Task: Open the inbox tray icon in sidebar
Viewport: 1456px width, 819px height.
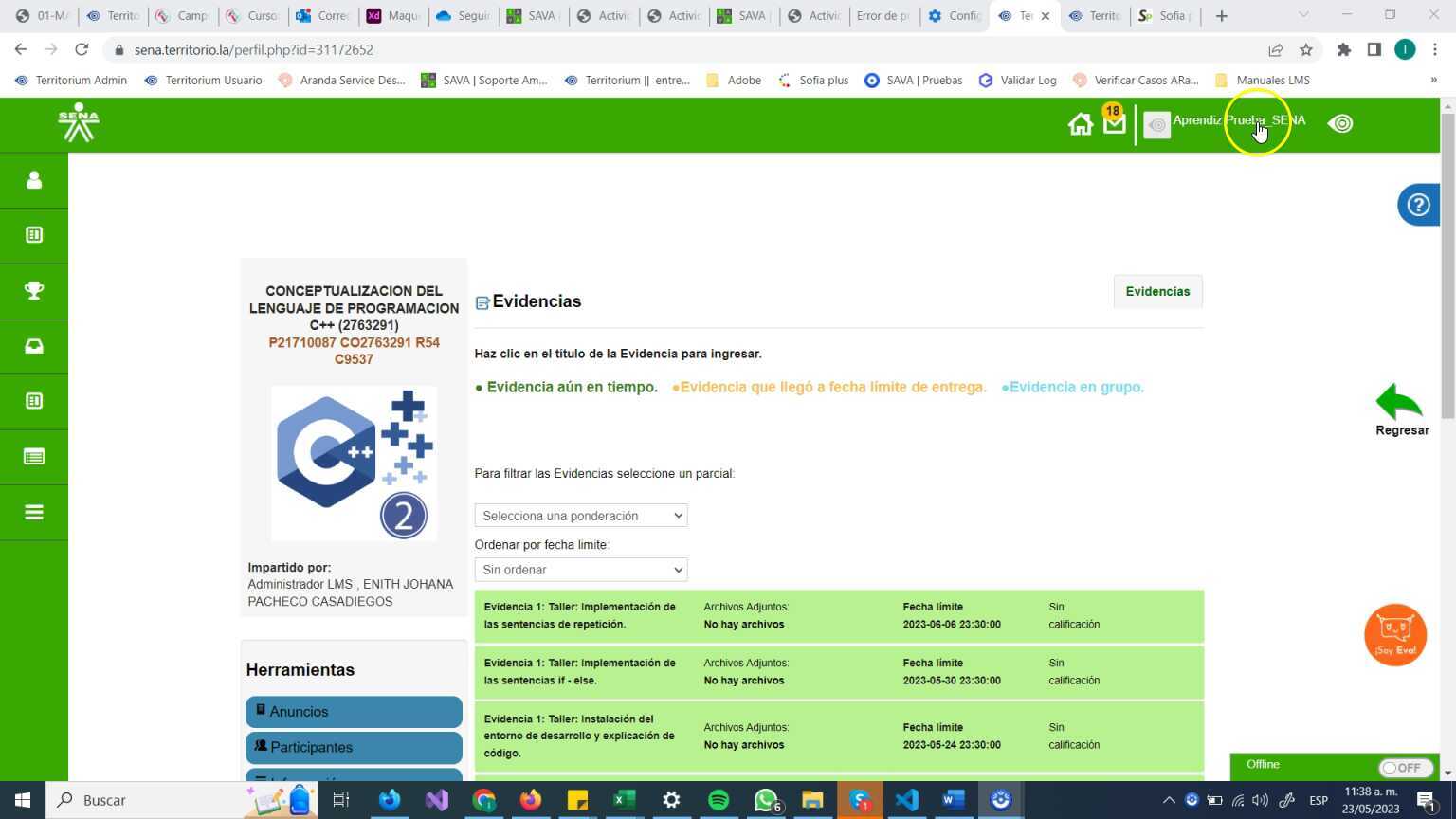Action: [x=34, y=346]
